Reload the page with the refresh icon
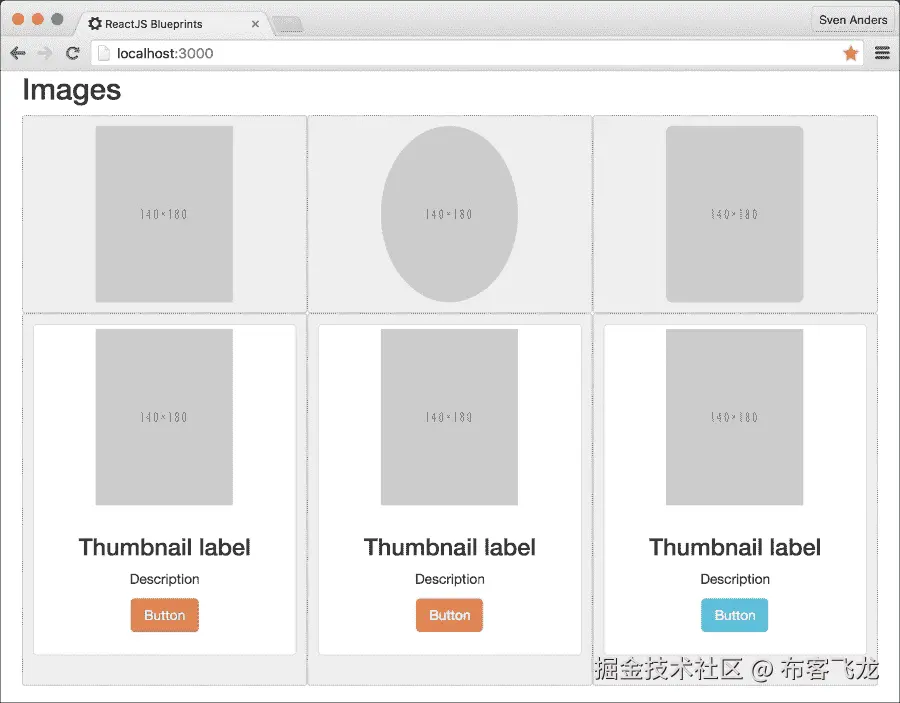900x703 pixels. (72, 53)
